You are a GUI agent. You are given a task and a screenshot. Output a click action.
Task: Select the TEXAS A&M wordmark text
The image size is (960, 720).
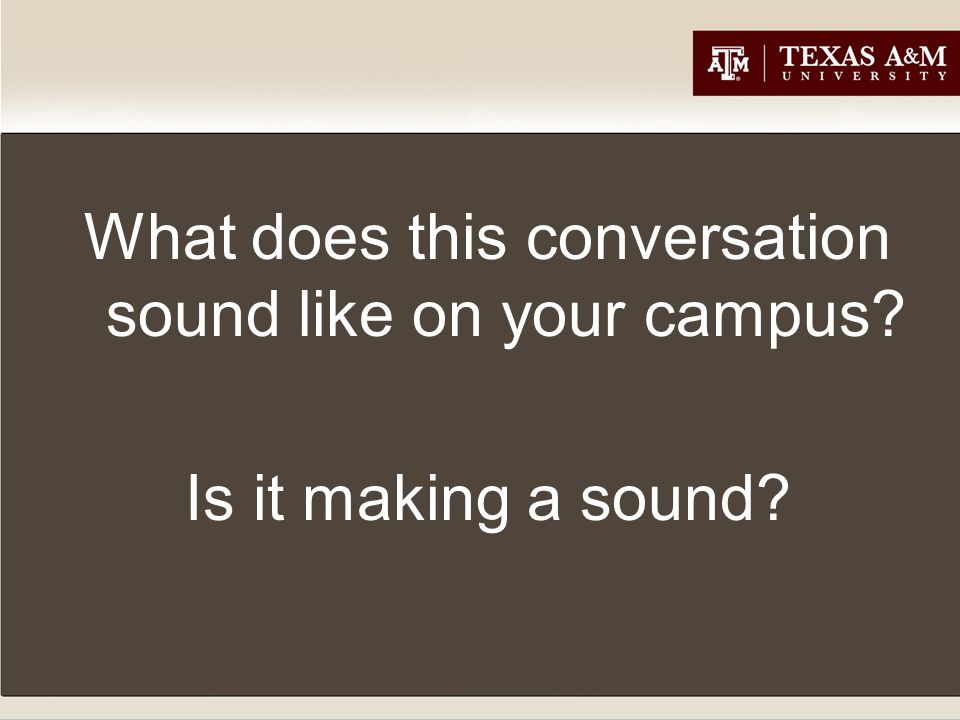coord(863,56)
